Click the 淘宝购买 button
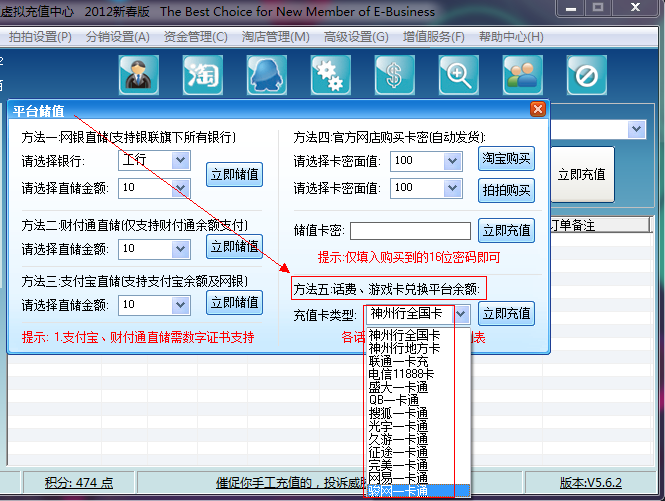 click(x=506, y=159)
